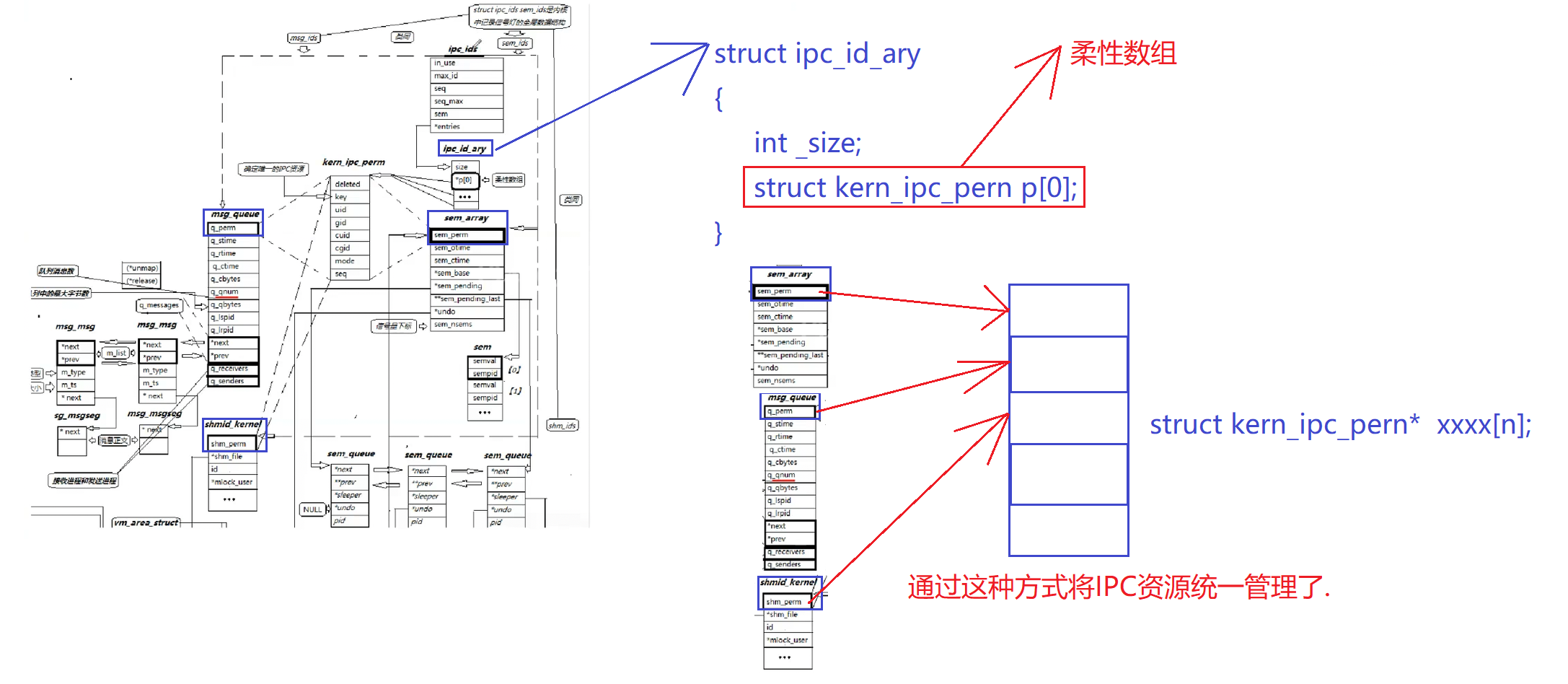Image resolution: width=1568 pixels, height=684 pixels.
Task: Click the '[1]' index beside the sem structure
Action: coord(515,390)
